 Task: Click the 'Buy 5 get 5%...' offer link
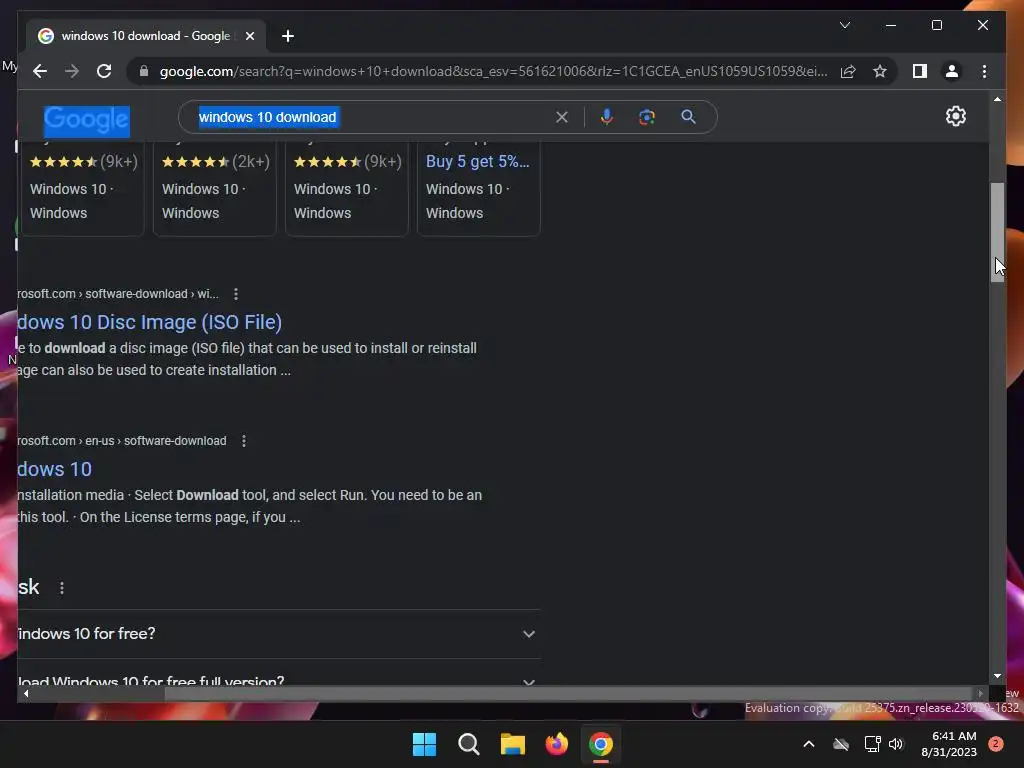477,161
